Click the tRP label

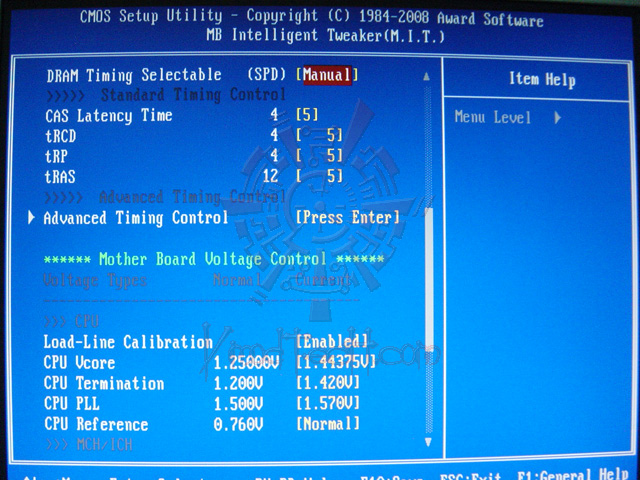point(56,156)
